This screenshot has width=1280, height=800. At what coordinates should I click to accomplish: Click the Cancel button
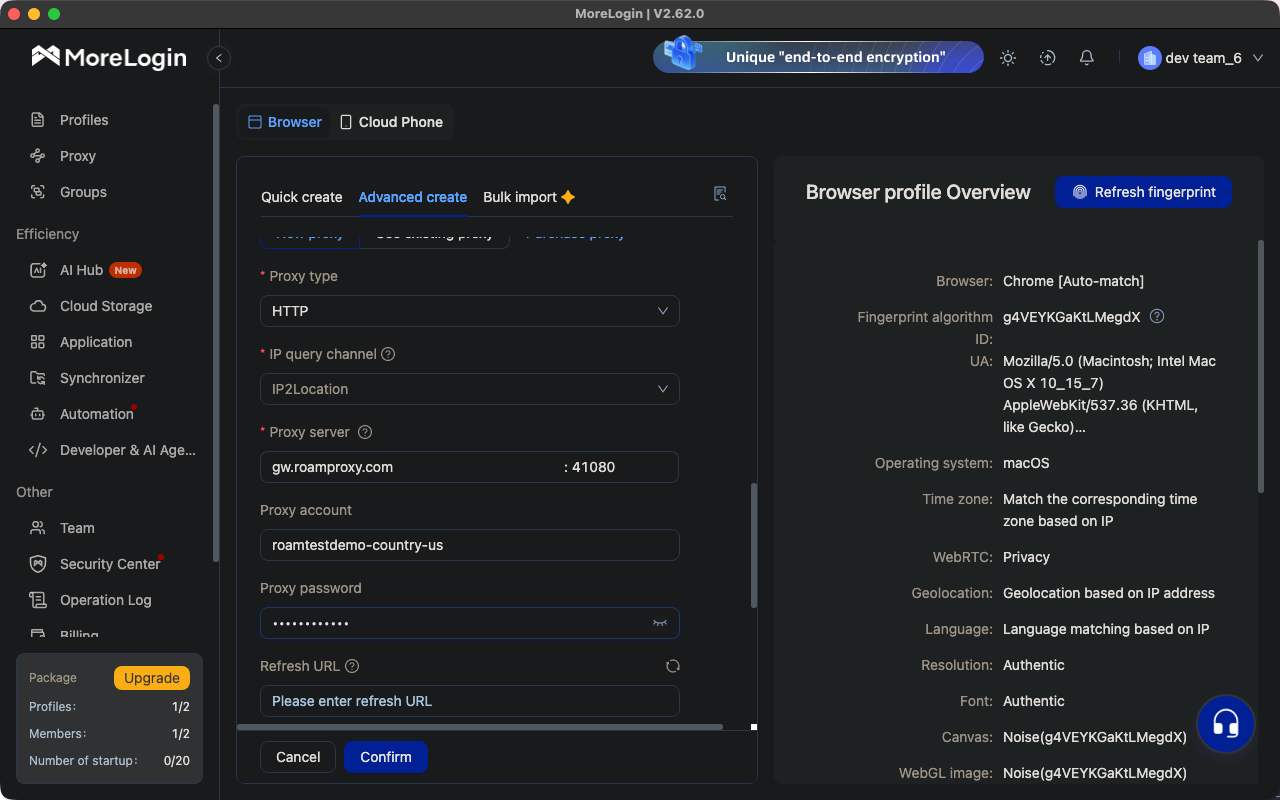coord(298,757)
